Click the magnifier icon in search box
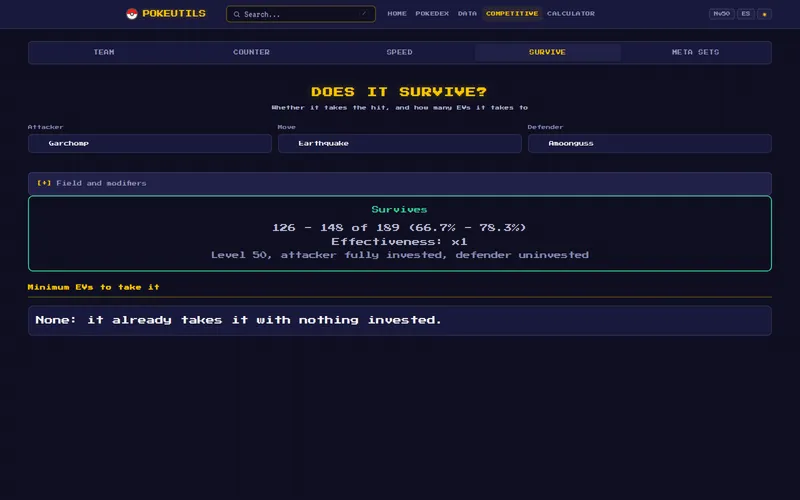This screenshot has width=800, height=500. [x=237, y=14]
